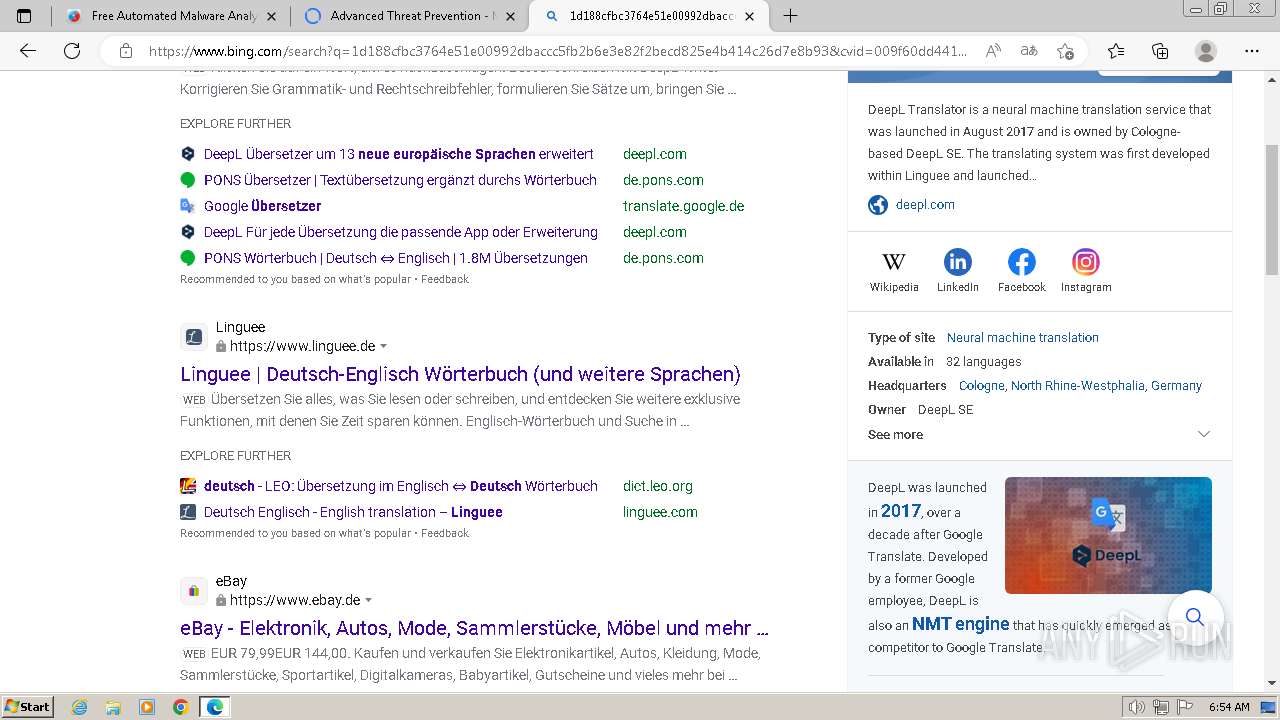Switch to Free Automated Malware Analysis tab
The width and height of the screenshot is (1280, 720).
point(173,16)
